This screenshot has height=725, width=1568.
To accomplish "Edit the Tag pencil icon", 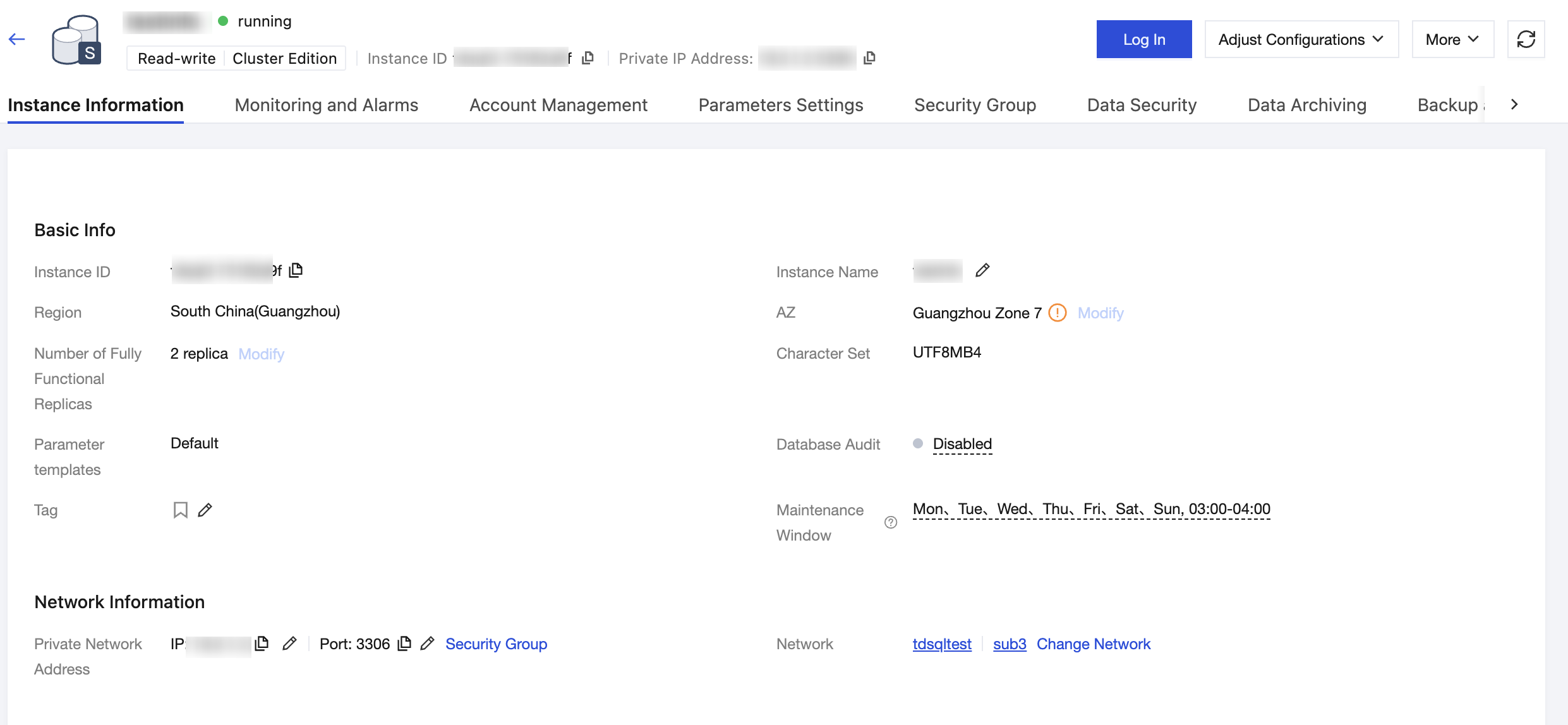I will coord(205,510).
